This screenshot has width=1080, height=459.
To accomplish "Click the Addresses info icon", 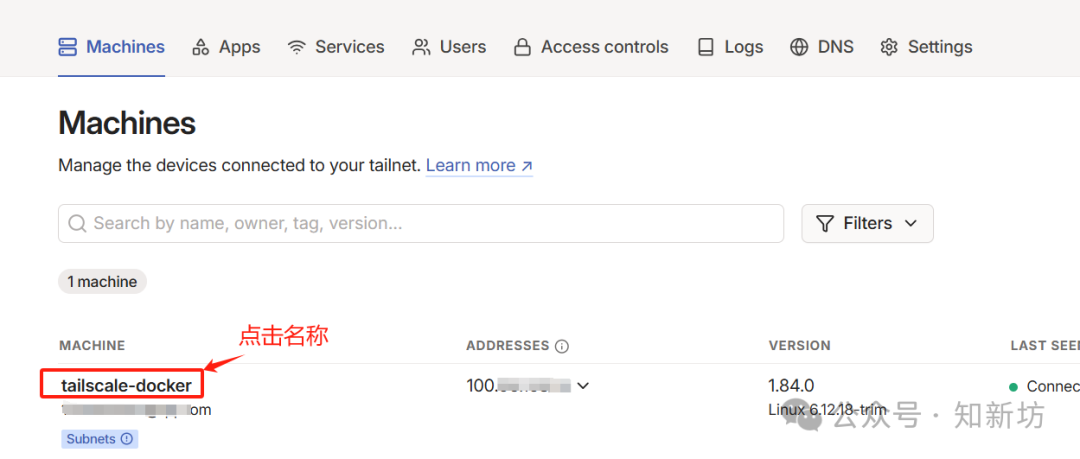I will click(x=562, y=346).
